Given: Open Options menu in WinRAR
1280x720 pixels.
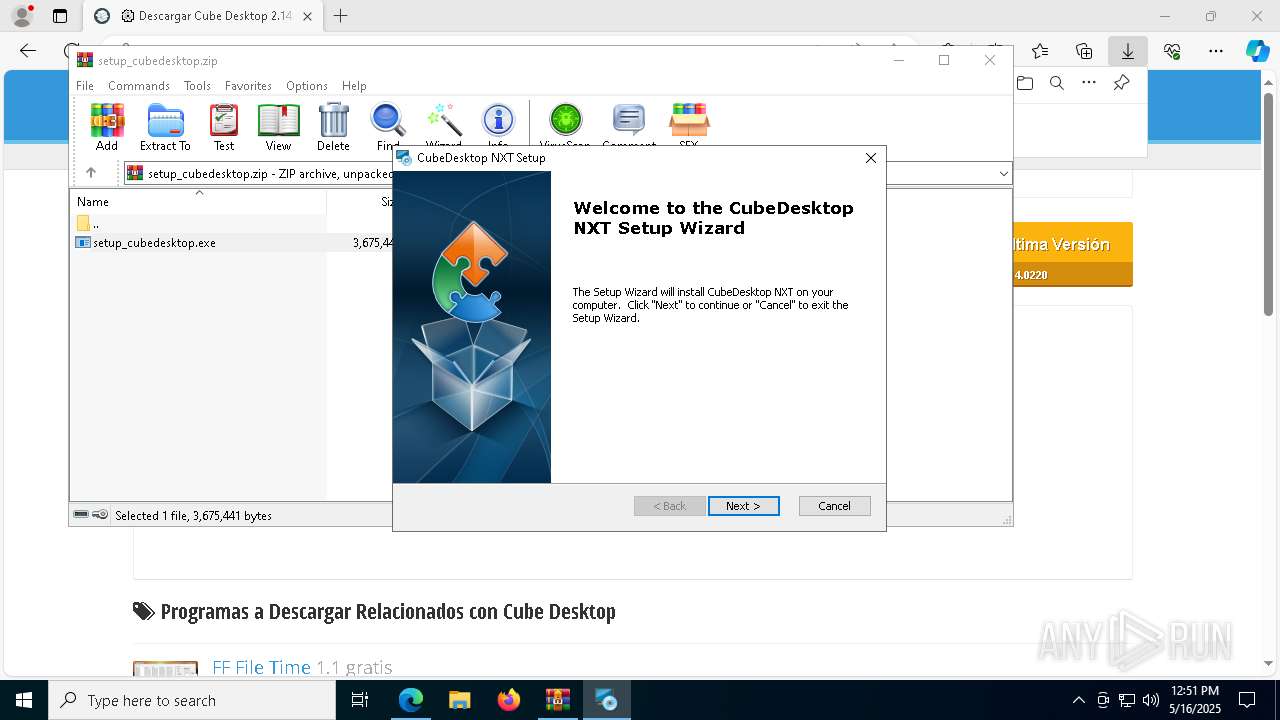Looking at the screenshot, I should click(x=307, y=86).
